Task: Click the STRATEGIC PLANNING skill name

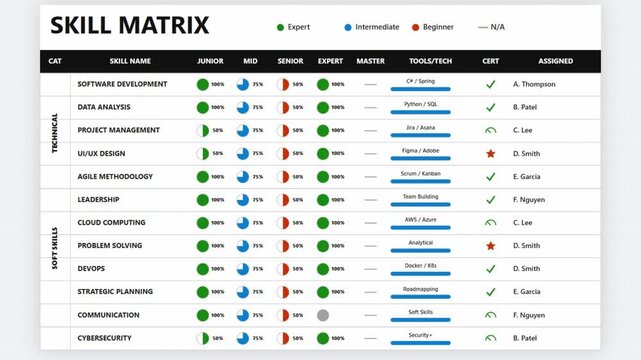Action: coord(115,292)
